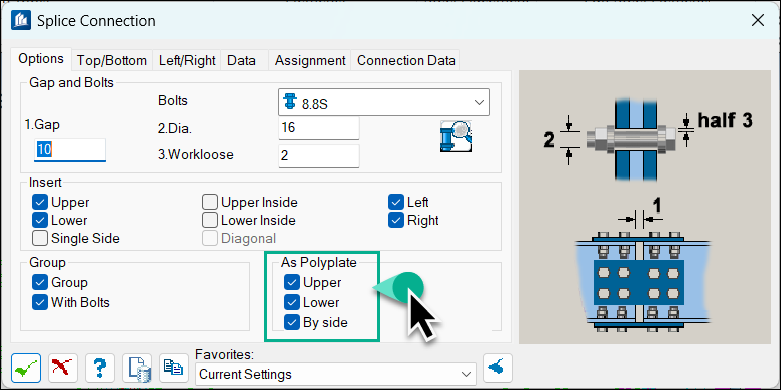781x390 pixels.
Task: Open help with the question mark icon
Action: coord(100,368)
